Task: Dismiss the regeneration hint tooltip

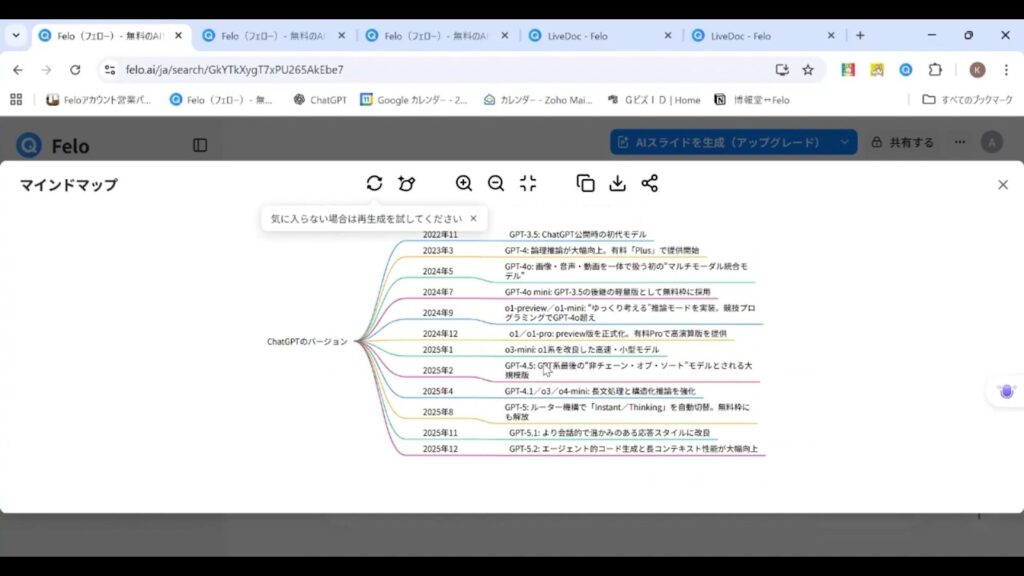Action: click(473, 218)
